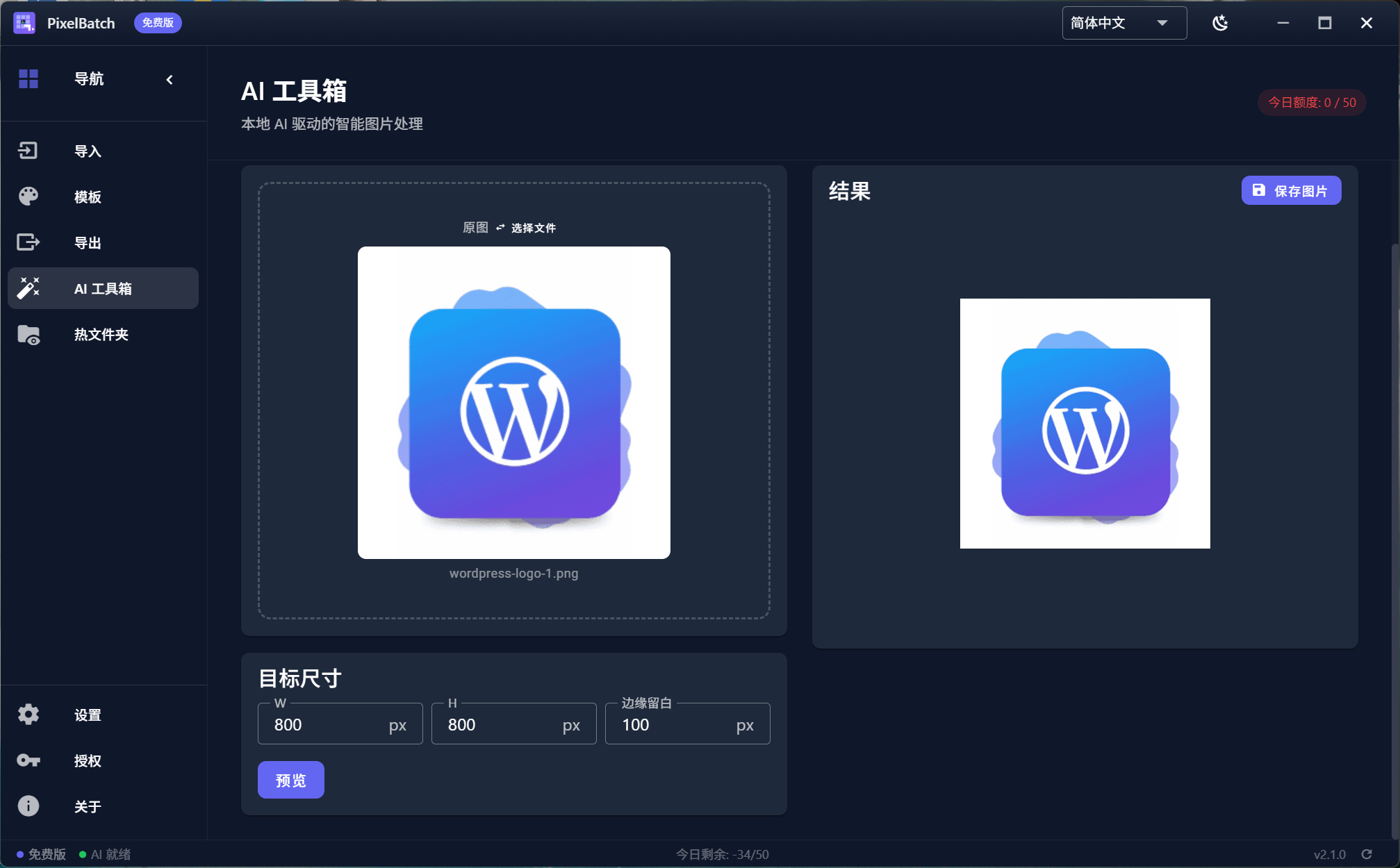This screenshot has height=868, width=1400.
Task: Click the Templates (模板) palette icon
Action: coord(28,197)
